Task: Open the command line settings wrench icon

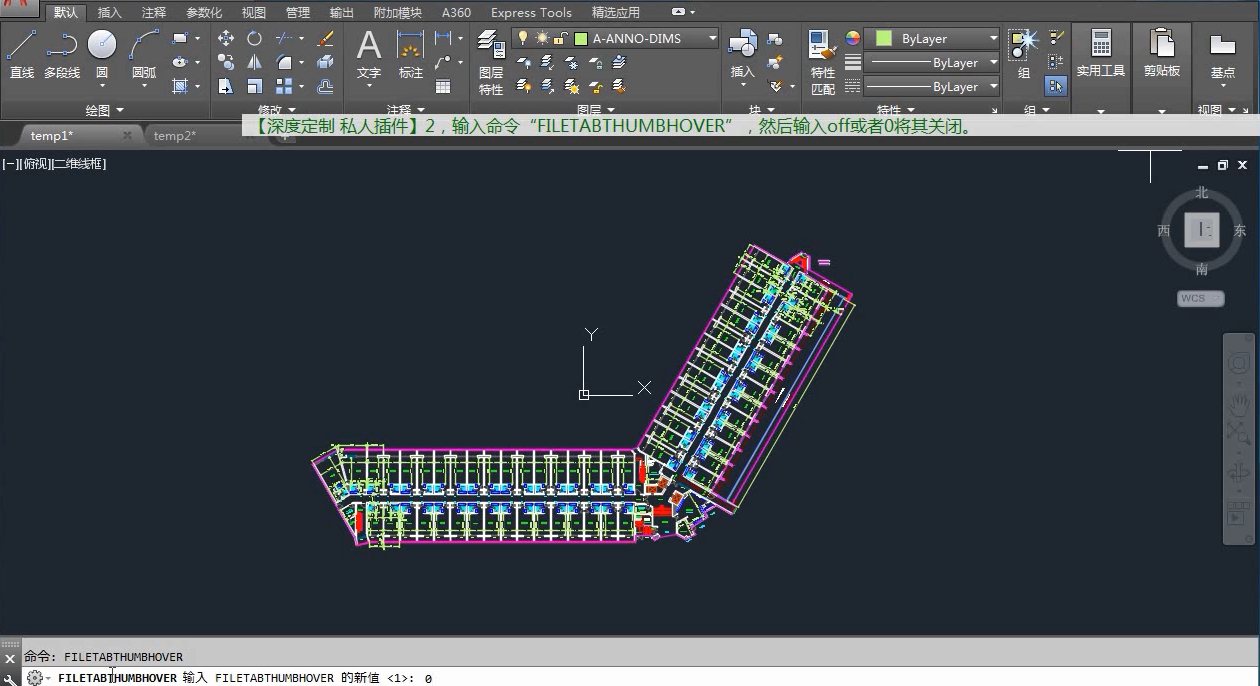Action: pyautogui.click(x=9, y=679)
